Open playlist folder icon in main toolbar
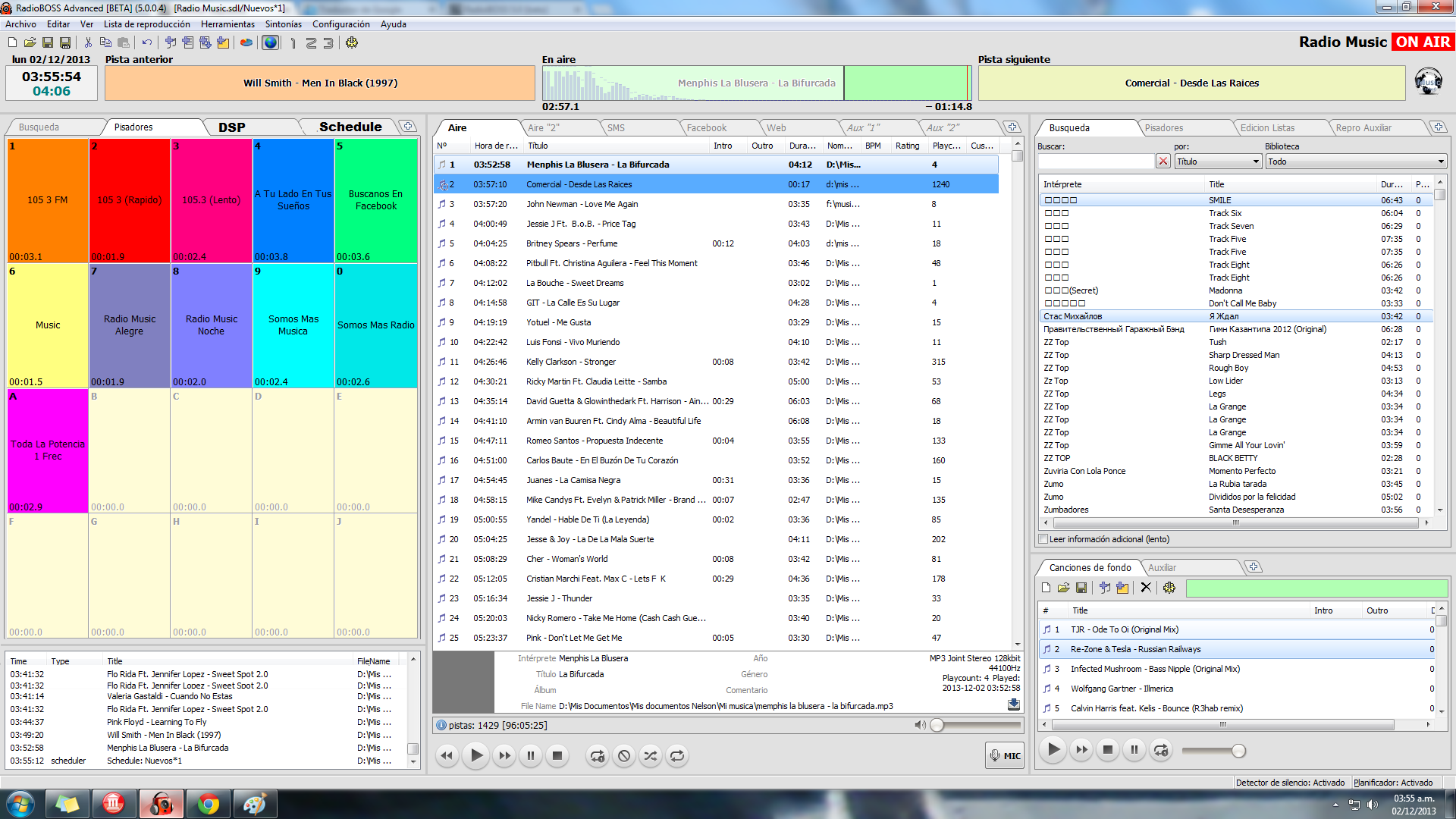Image resolution: width=1456 pixels, height=819 pixels. [30, 42]
